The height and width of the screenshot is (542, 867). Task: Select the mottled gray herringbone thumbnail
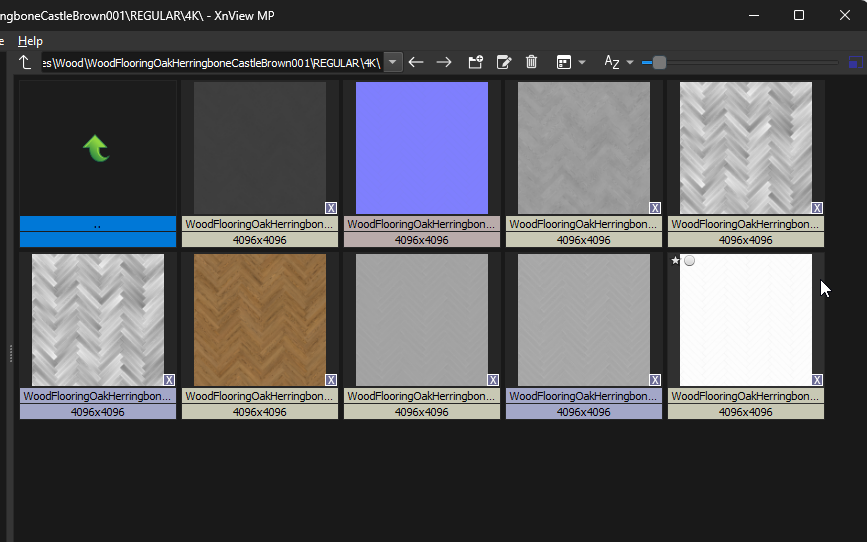584,148
